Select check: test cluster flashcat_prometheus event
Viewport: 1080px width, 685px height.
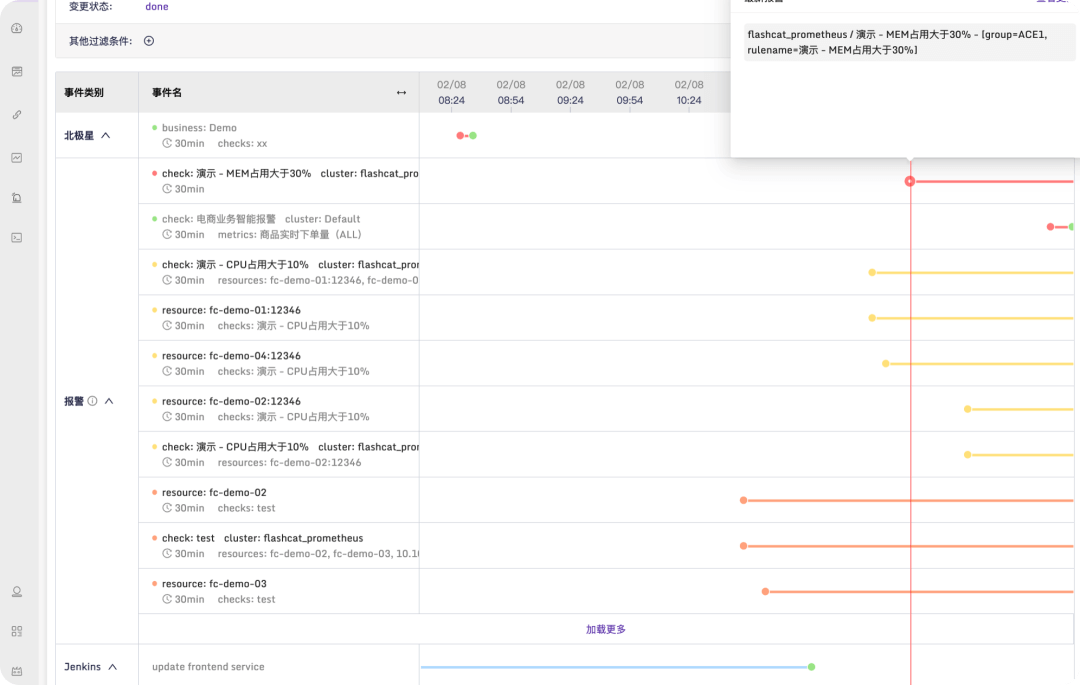279,545
